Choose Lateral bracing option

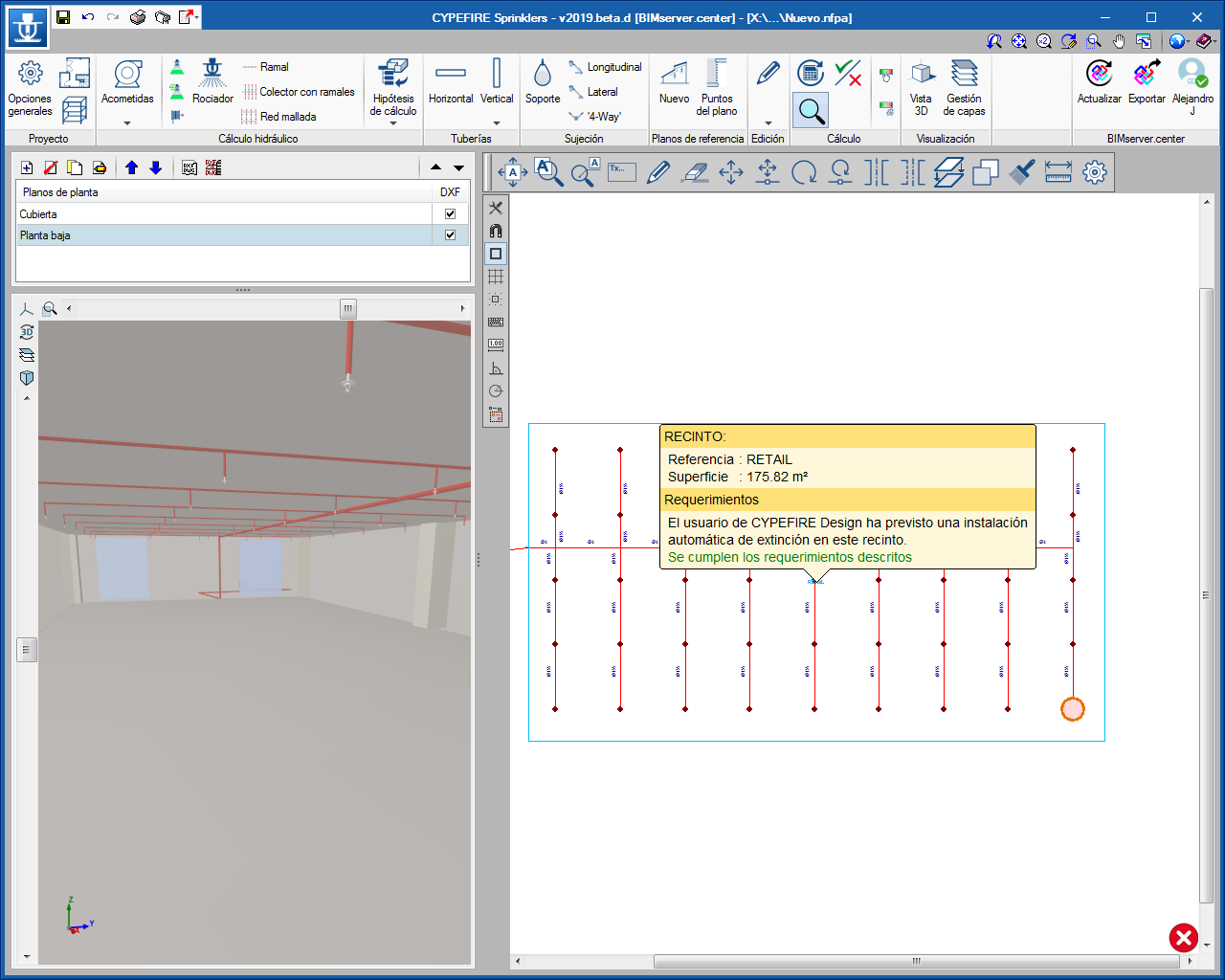click(x=593, y=92)
